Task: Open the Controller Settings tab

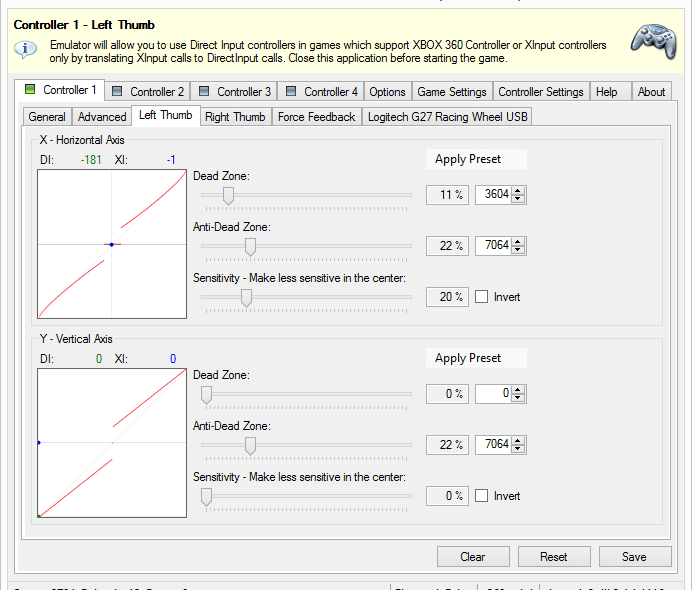Action: point(541,92)
